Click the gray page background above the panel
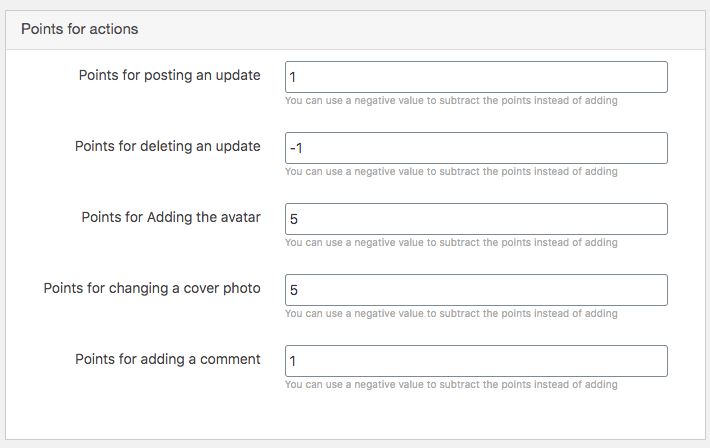The image size is (710, 448). (x=355, y=5)
